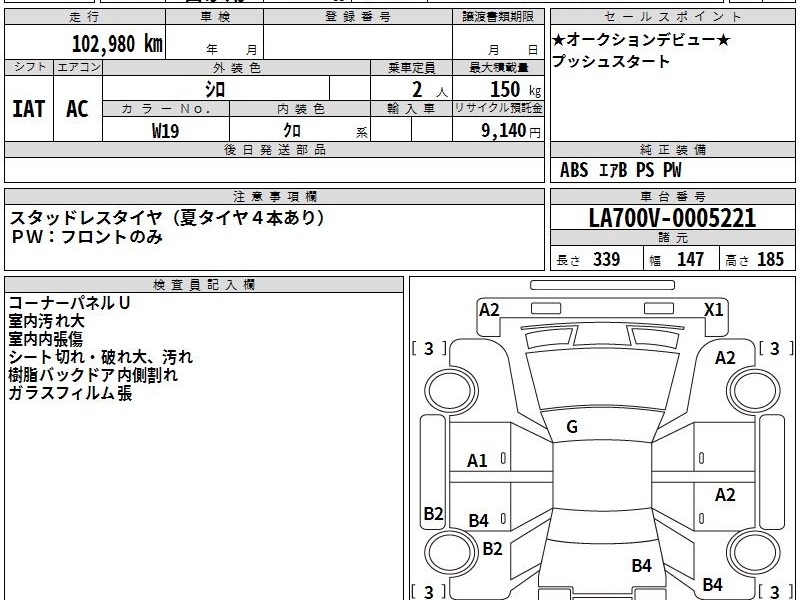The height and width of the screenshot is (600, 800).
Task: Click the カラーNo. label
Action: tap(166, 109)
